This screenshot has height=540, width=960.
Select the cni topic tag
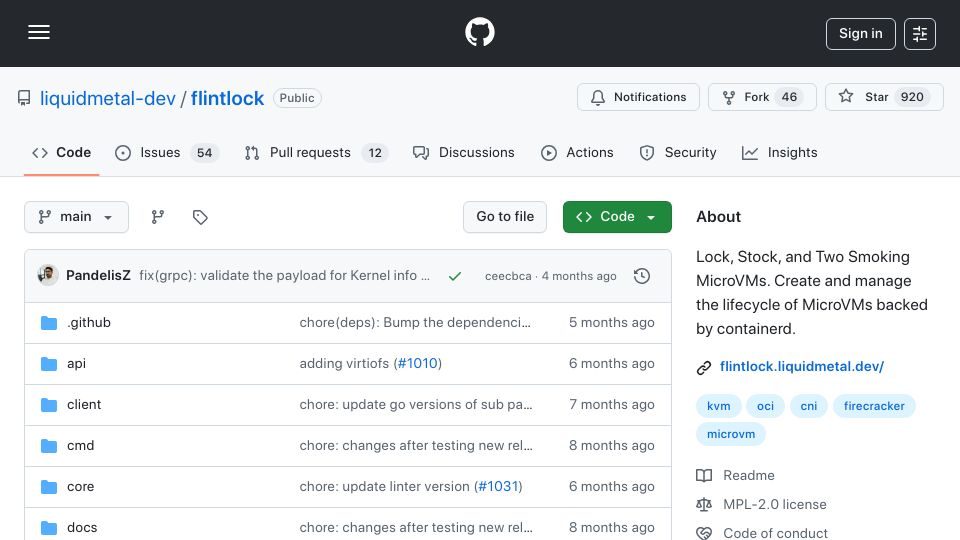809,406
